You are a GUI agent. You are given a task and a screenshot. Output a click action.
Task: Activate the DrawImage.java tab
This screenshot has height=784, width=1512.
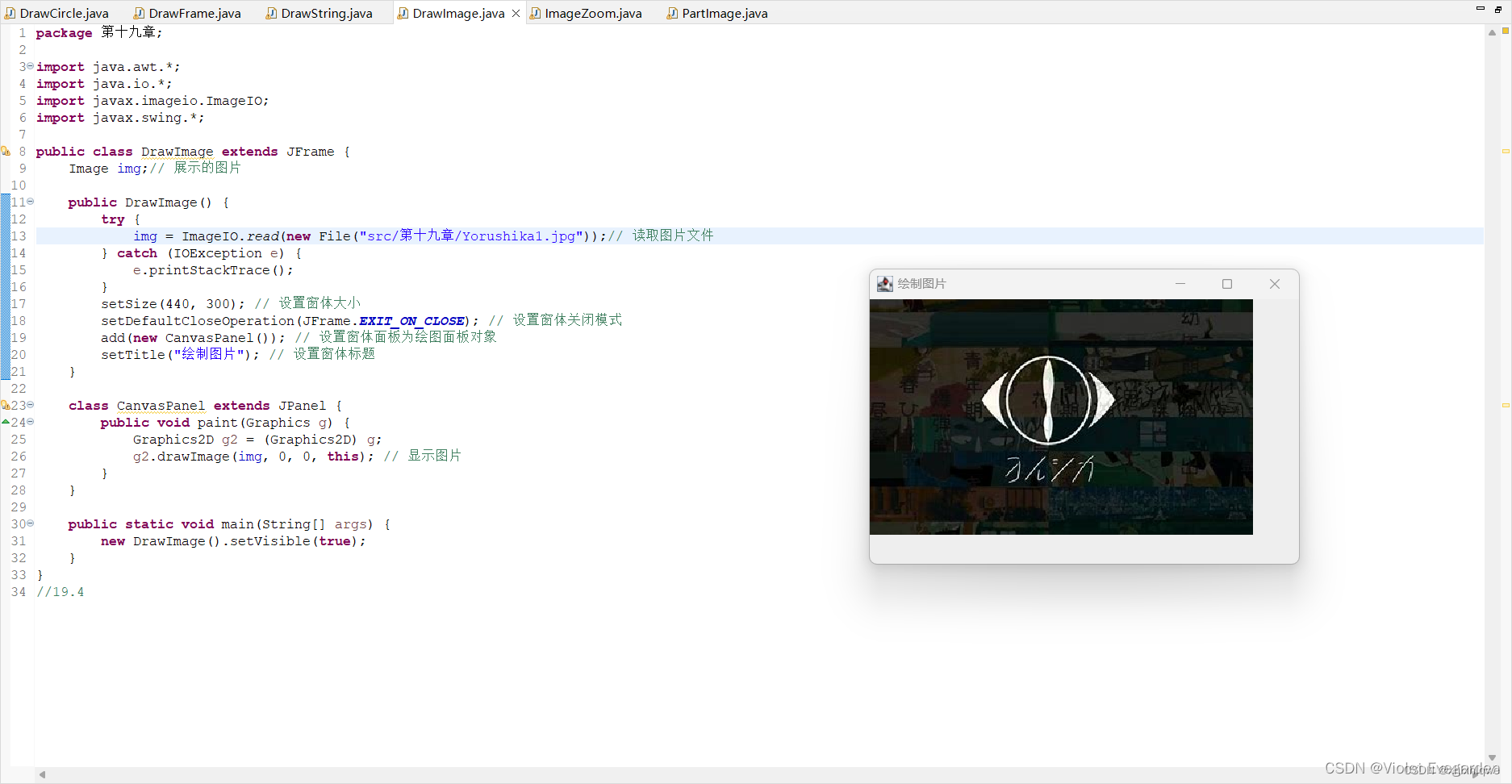(458, 13)
